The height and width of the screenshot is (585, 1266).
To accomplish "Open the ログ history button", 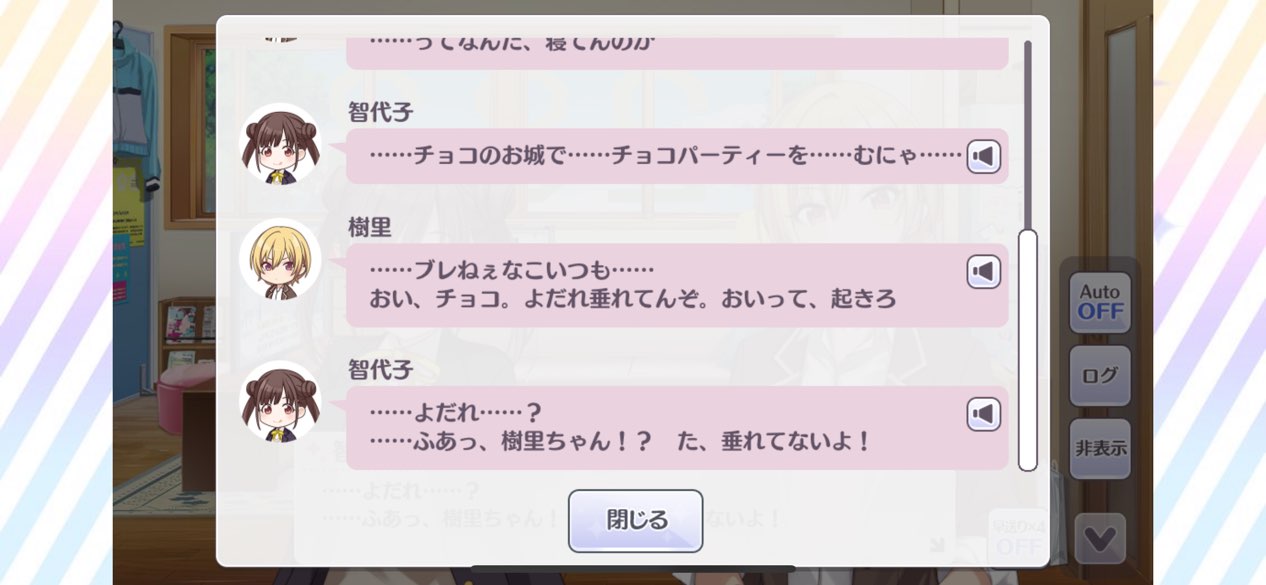I will click(x=1100, y=376).
